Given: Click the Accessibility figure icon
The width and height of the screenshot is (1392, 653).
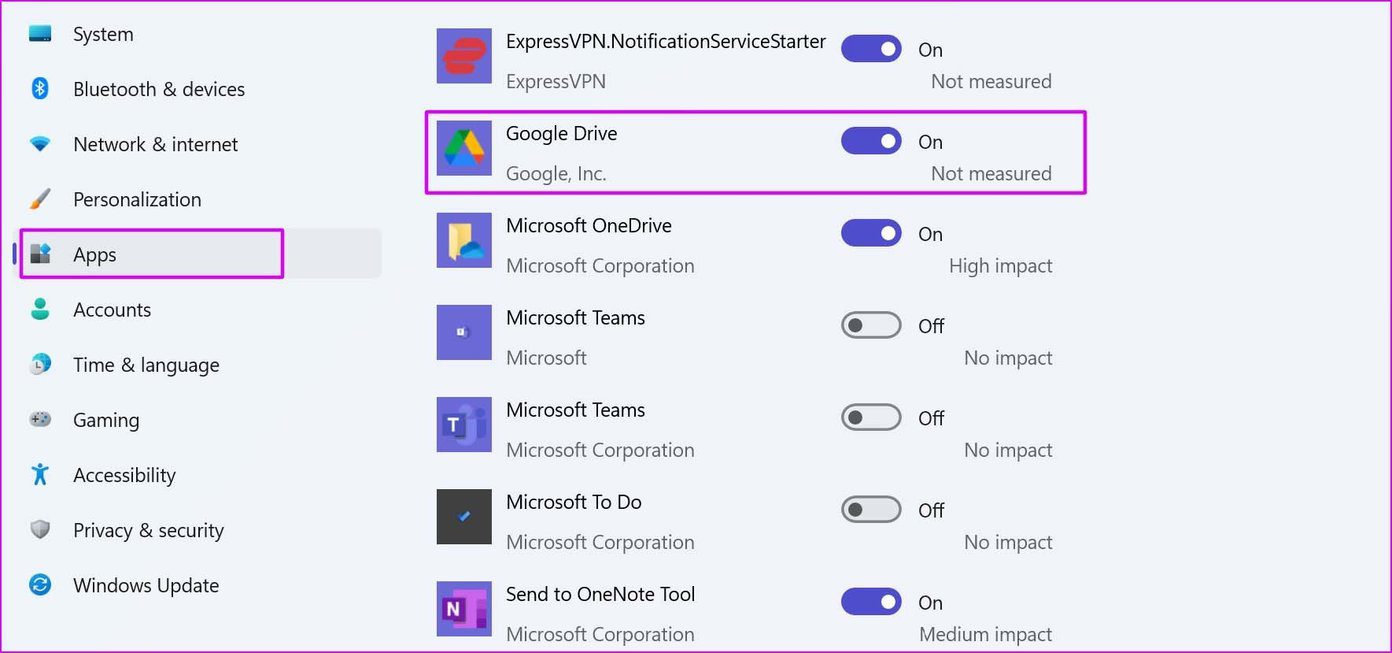Looking at the screenshot, I should click(40, 474).
